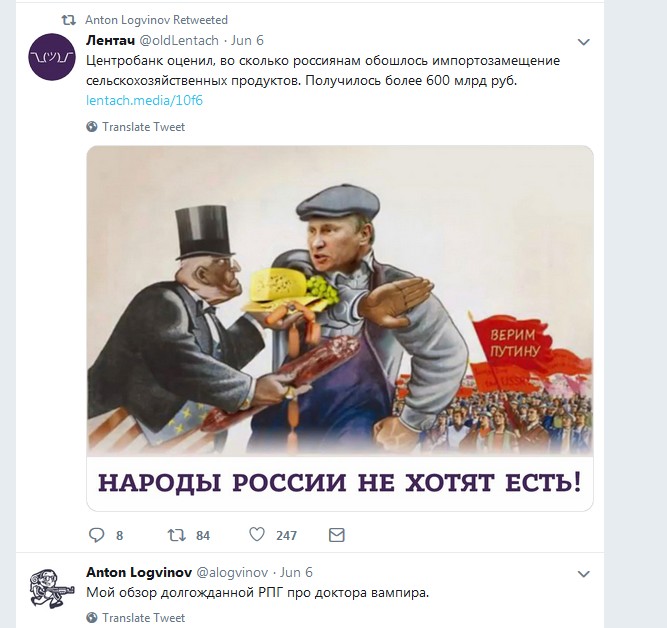The image size is (667, 628).
Task: Open Anton Logvinov's cartoon avatar
Action: pyautogui.click(x=52, y=589)
